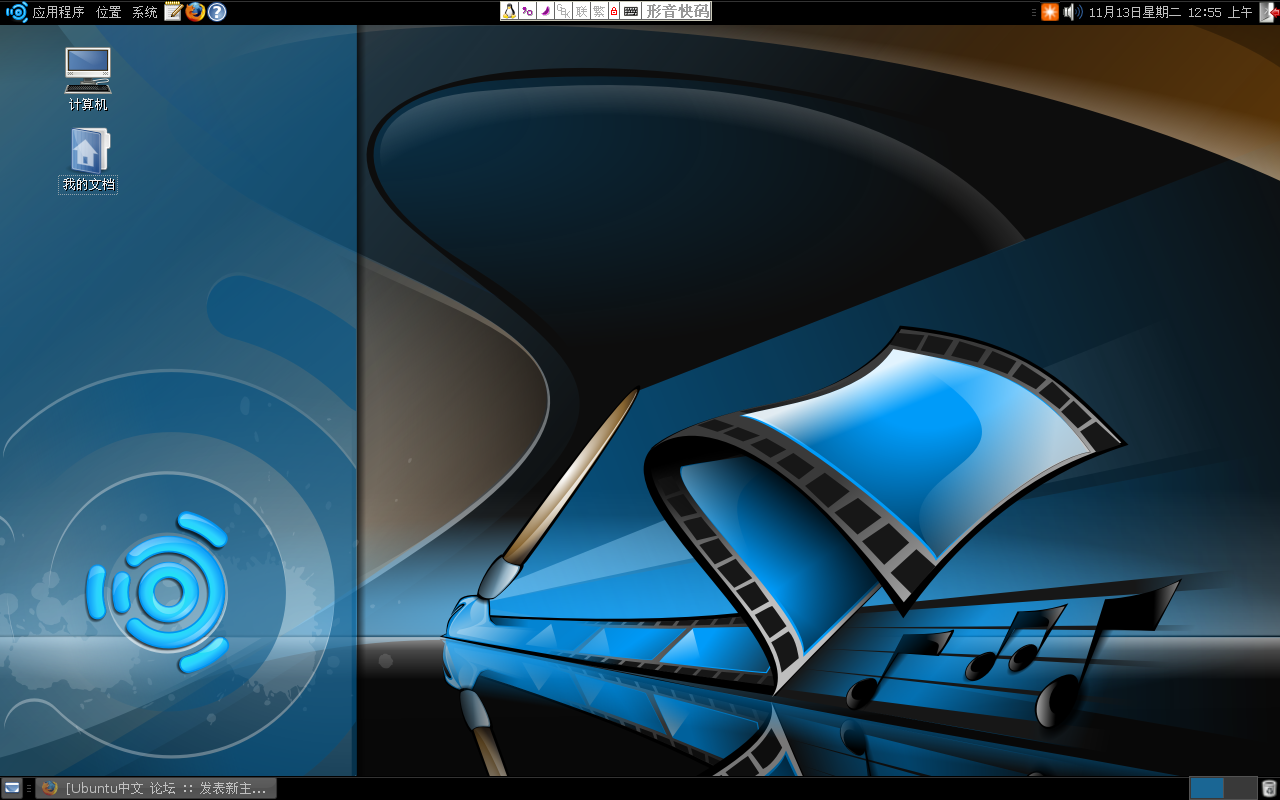
Task: Toggle the 繁 traditional Chinese button
Action: coord(599,11)
